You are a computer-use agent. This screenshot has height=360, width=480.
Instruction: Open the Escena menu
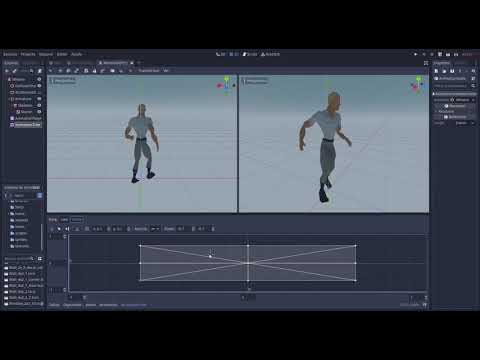(10, 54)
